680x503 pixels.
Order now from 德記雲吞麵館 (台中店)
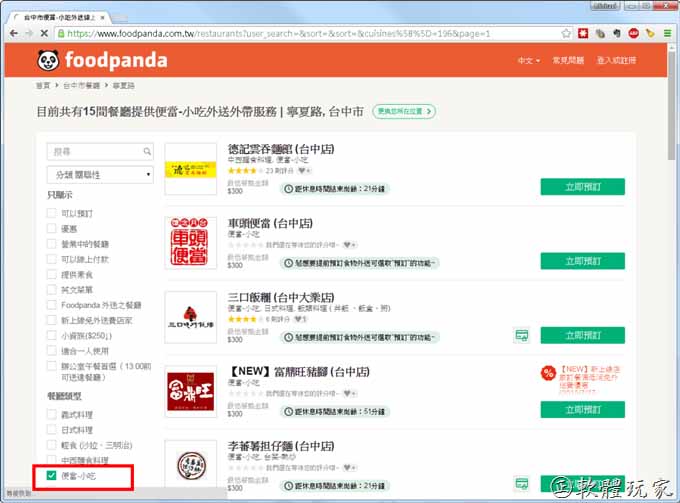pyautogui.click(x=582, y=187)
